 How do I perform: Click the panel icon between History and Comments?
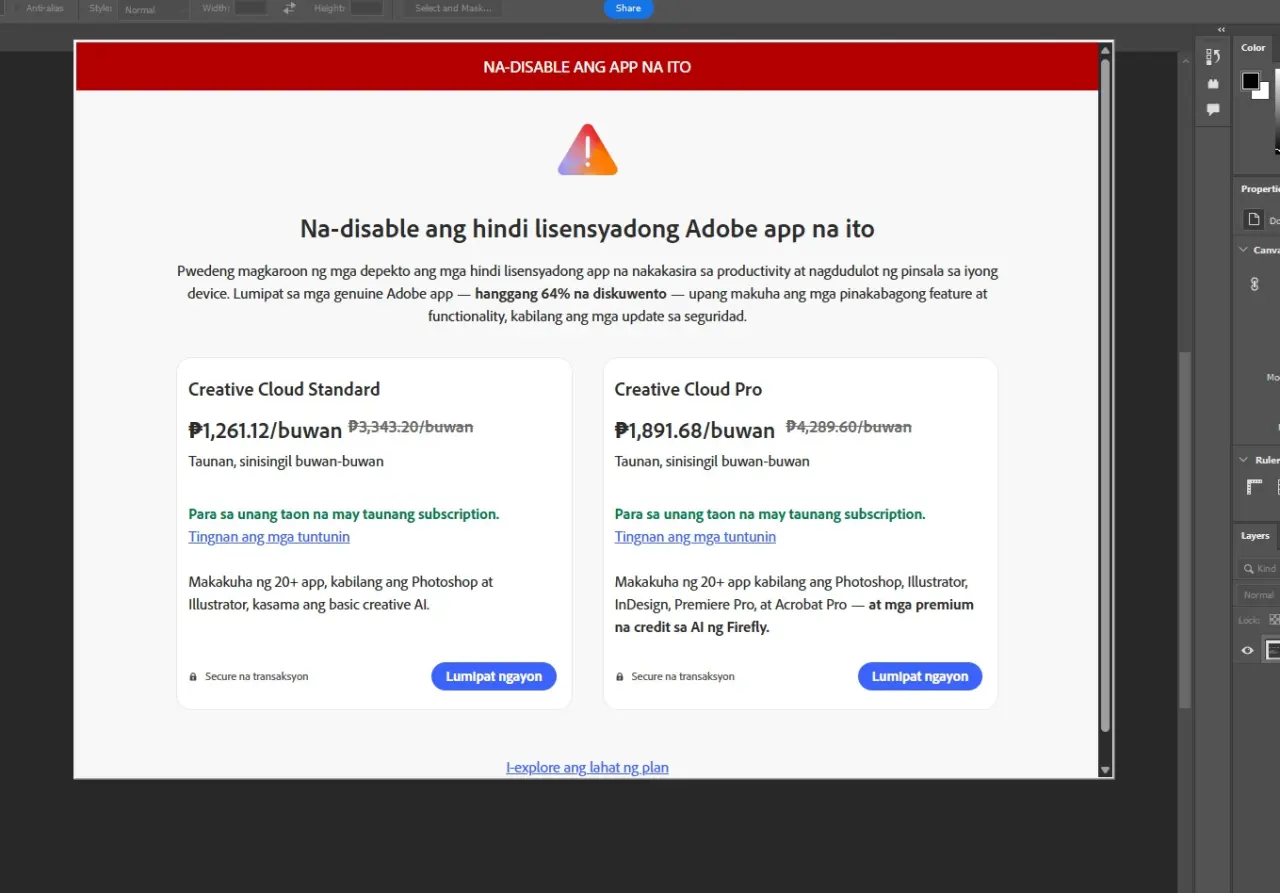[1213, 84]
